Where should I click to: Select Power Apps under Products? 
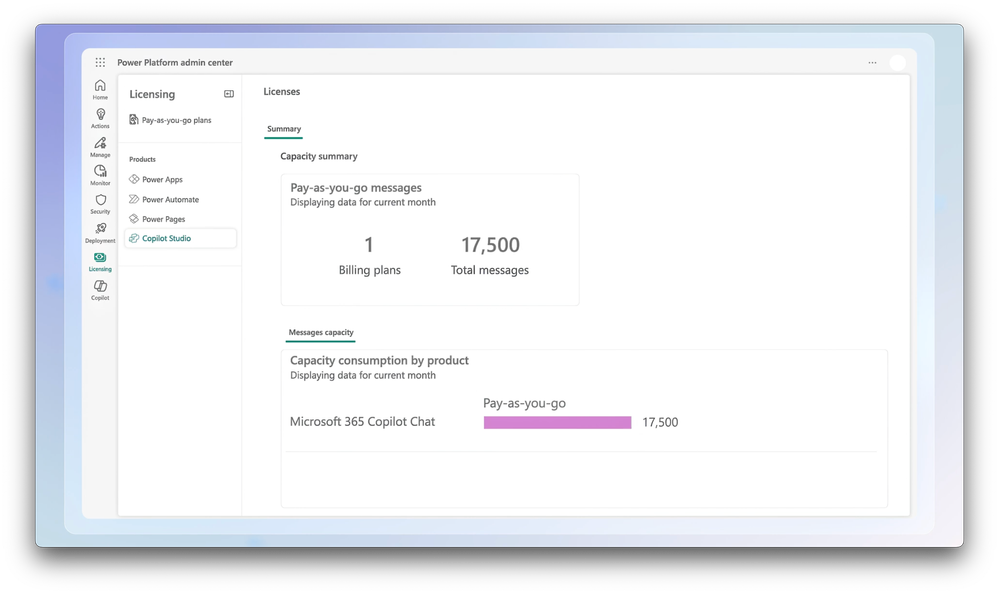[x=162, y=180]
